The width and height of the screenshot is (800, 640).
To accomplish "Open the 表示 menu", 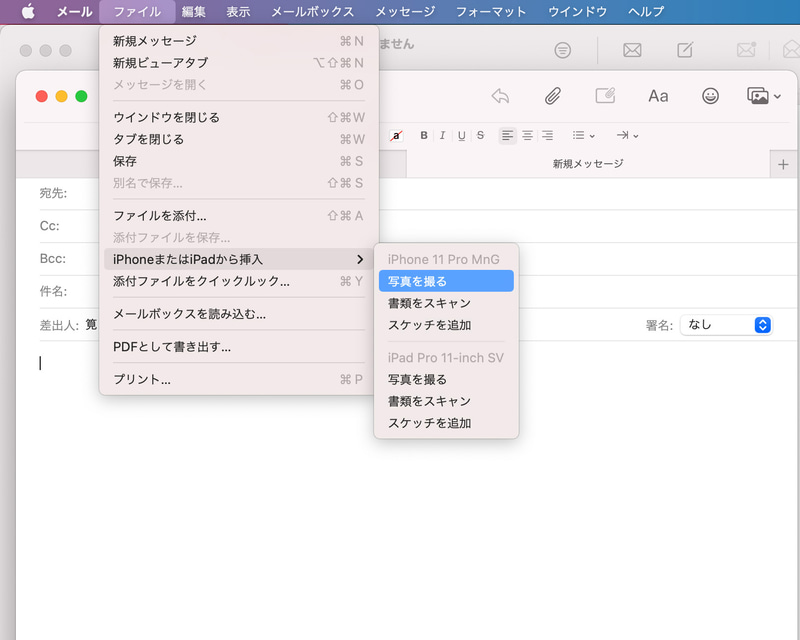I will (x=238, y=11).
